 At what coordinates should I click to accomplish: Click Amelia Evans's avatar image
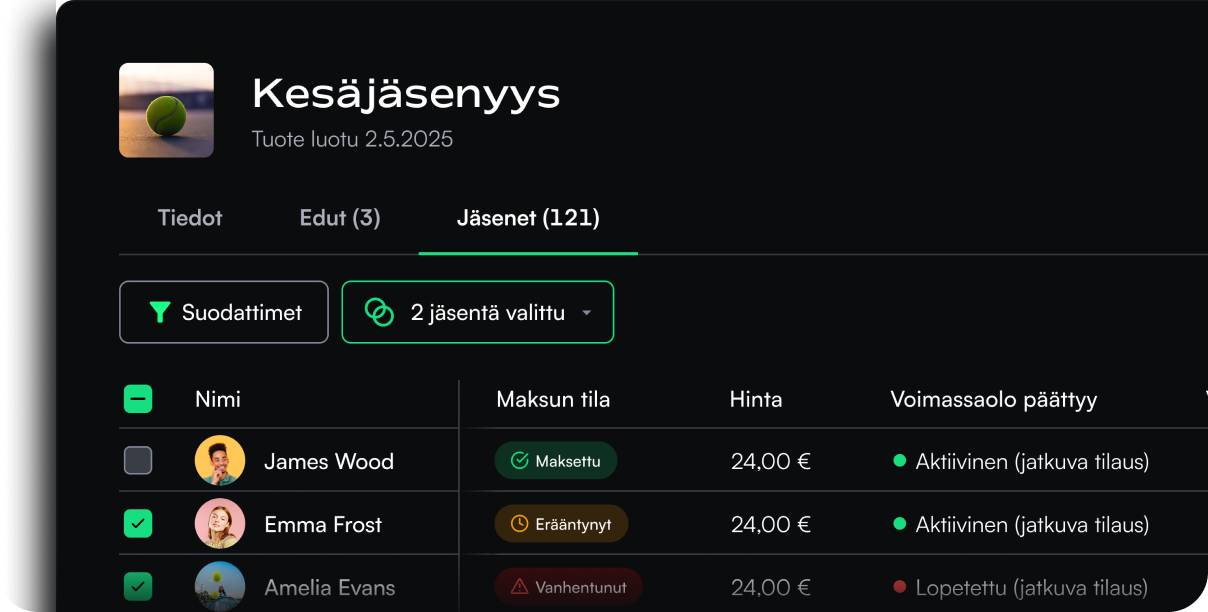[220, 586]
